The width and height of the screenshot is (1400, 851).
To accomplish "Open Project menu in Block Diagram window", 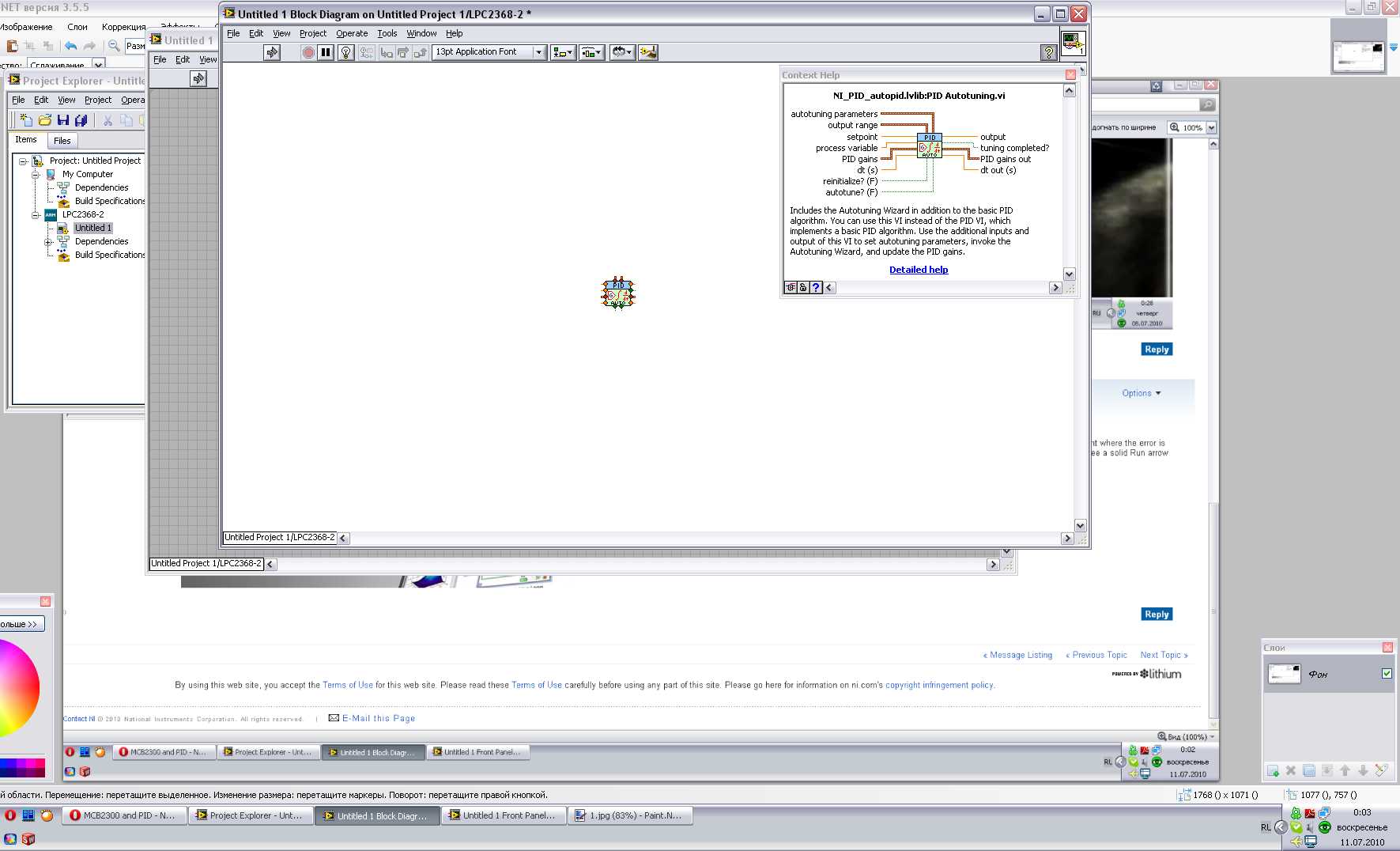I will tap(313, 33).
